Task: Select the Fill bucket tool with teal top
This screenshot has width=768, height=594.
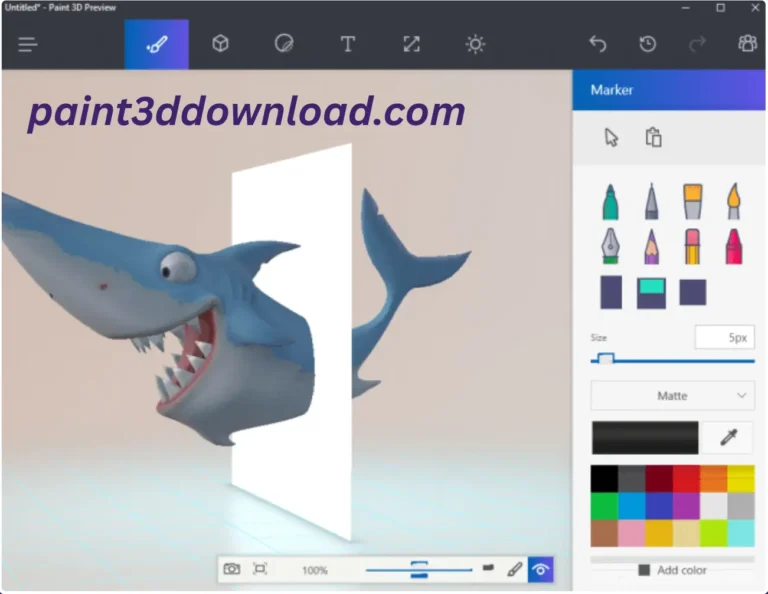Action: [651, 293]
